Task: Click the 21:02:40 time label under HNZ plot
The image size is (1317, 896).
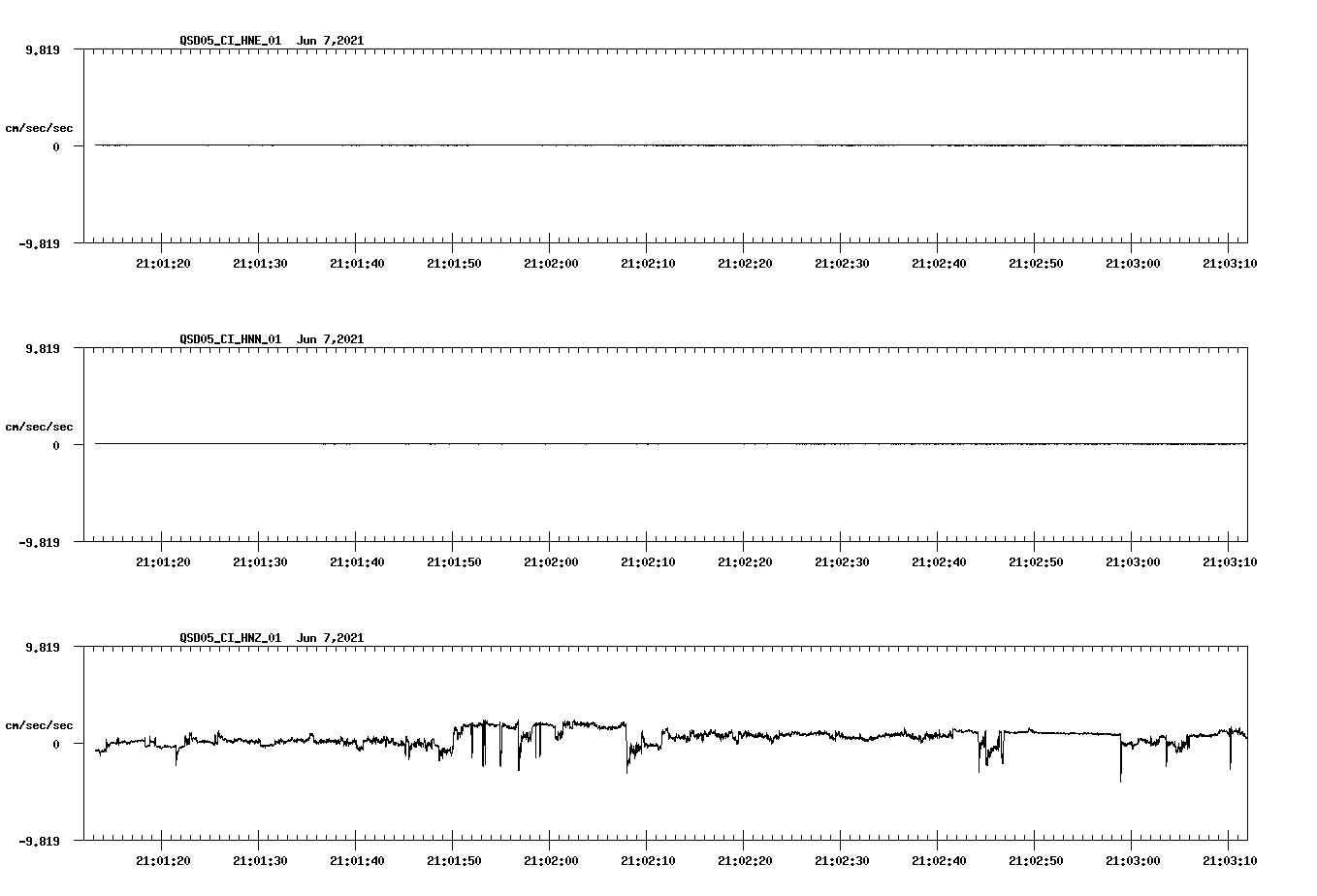Action: coord(939,861)
